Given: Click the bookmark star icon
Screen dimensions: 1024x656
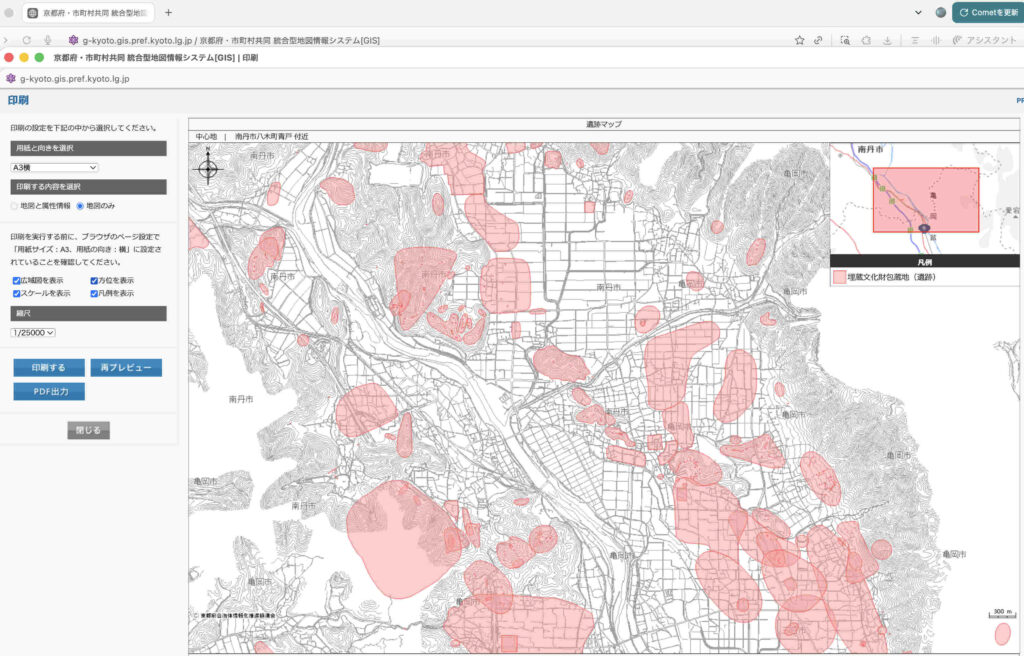Looking at the screenshot, I should tap(799, 40).
